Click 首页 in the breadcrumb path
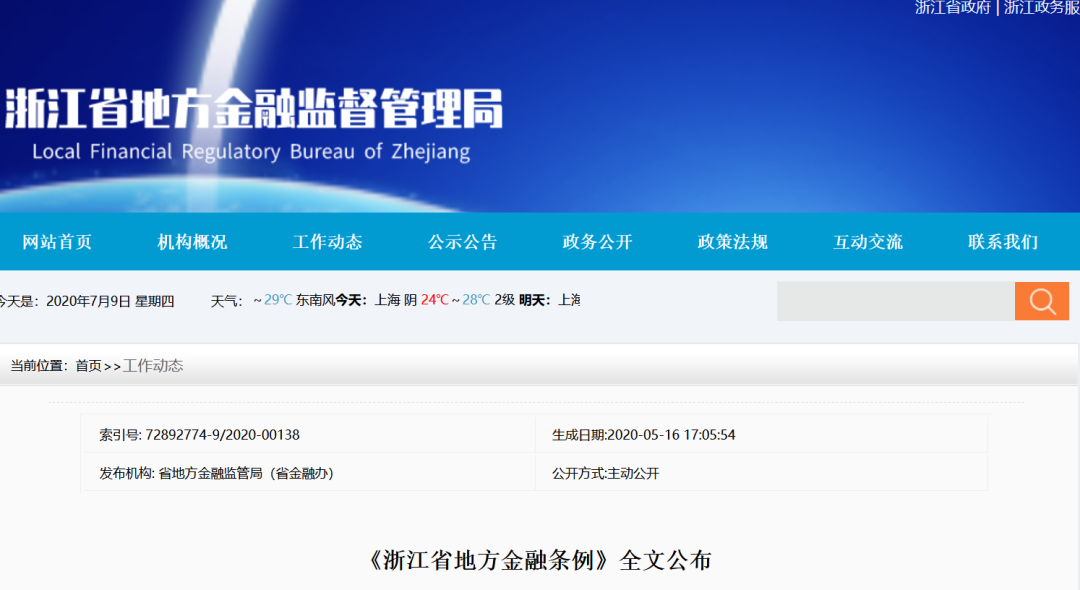Screen dimensions: 1080x590 click(88, 366)
